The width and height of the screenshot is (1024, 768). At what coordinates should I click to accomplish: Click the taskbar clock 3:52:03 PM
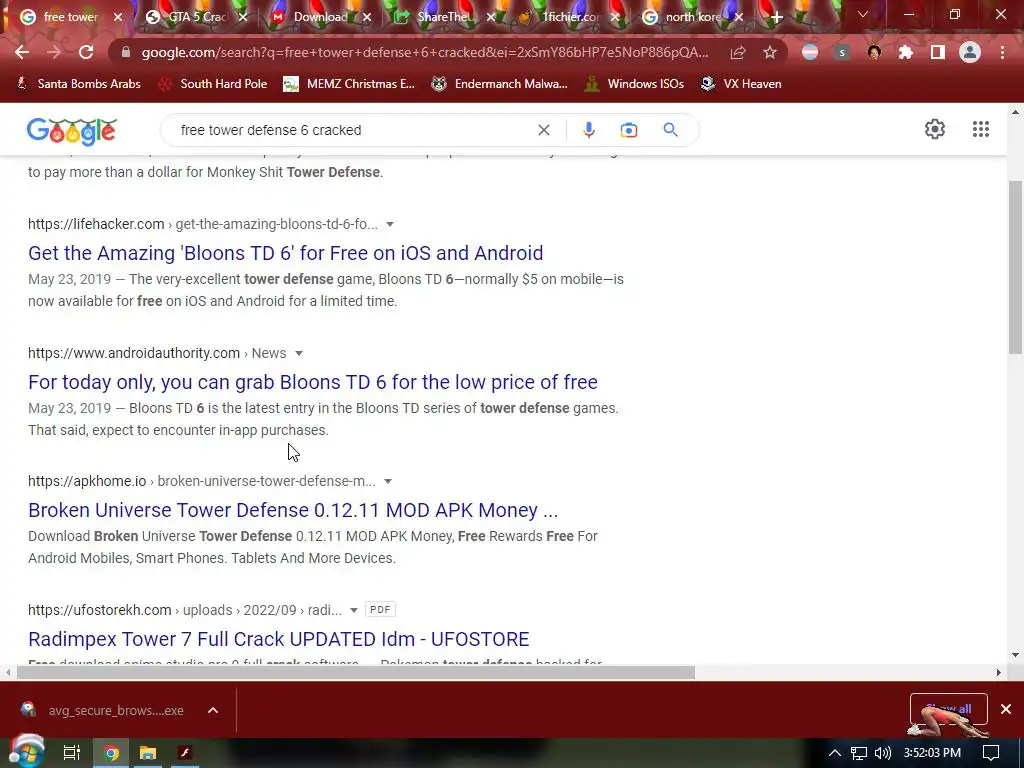(932, 753)
